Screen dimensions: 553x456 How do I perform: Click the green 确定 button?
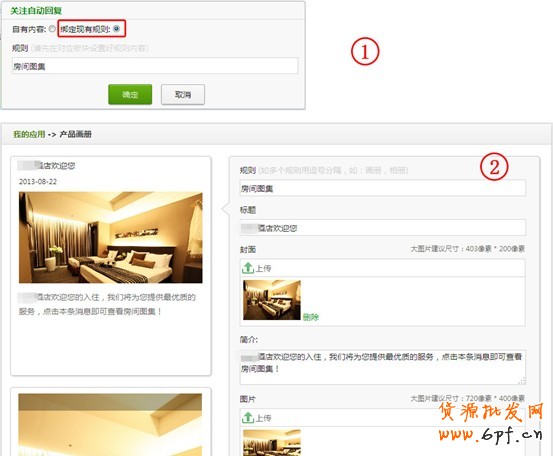pos(130,94)
